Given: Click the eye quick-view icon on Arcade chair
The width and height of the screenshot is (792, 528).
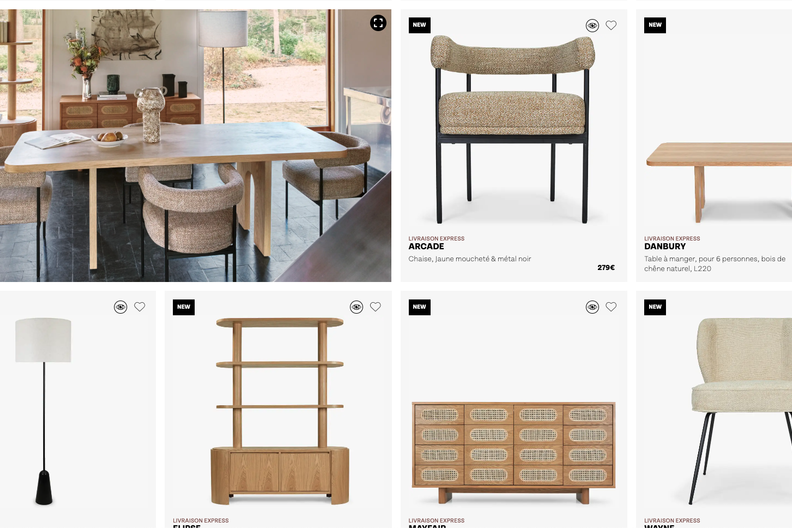Looking at the screenshot, I should [x=592, y=25].
